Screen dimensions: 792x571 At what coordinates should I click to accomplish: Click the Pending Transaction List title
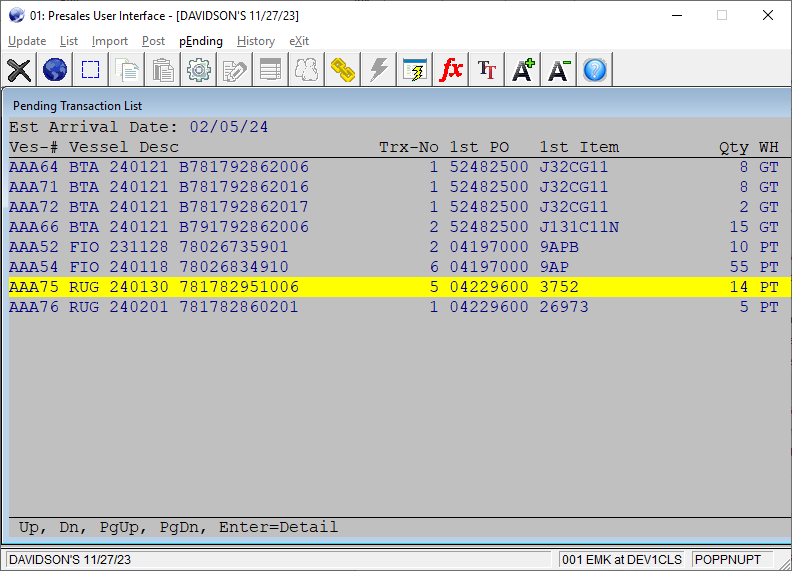pyautogui.click(x=77, y=106)
